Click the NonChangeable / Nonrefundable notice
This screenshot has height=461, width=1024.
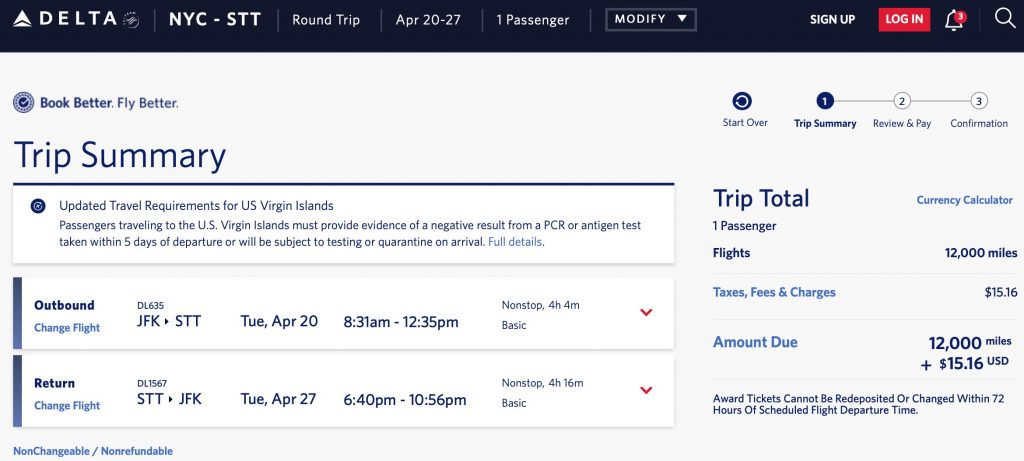coord(93,451)
